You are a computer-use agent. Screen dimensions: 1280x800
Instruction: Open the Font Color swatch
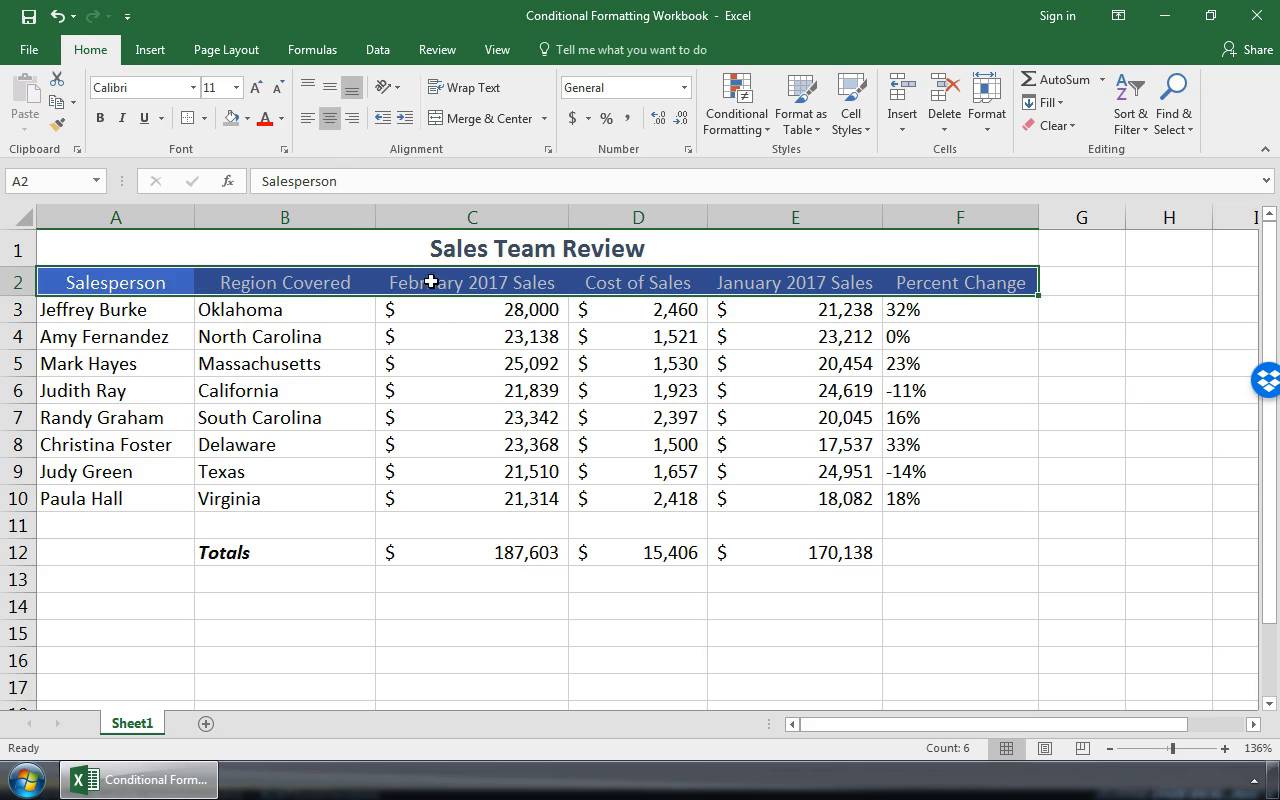coord(265,117)
